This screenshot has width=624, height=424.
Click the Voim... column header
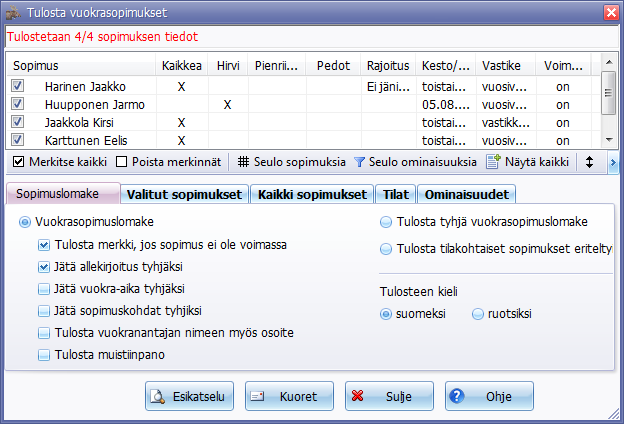click(564, 65)
